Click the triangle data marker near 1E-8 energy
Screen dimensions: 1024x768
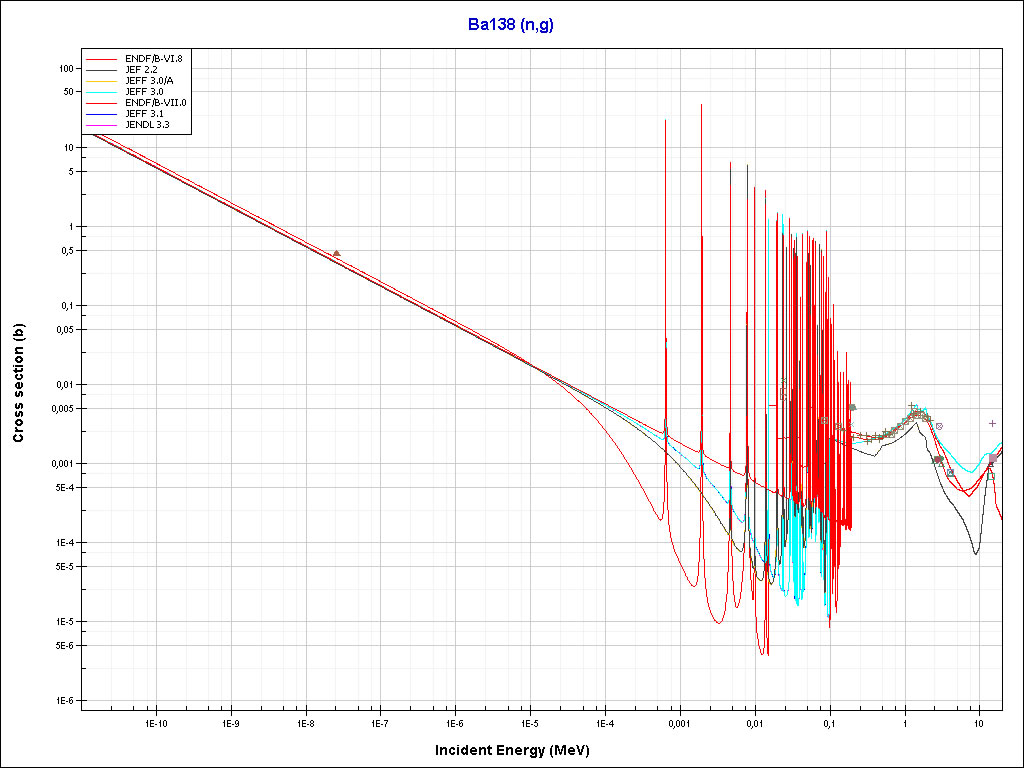[x=337, y=254]
